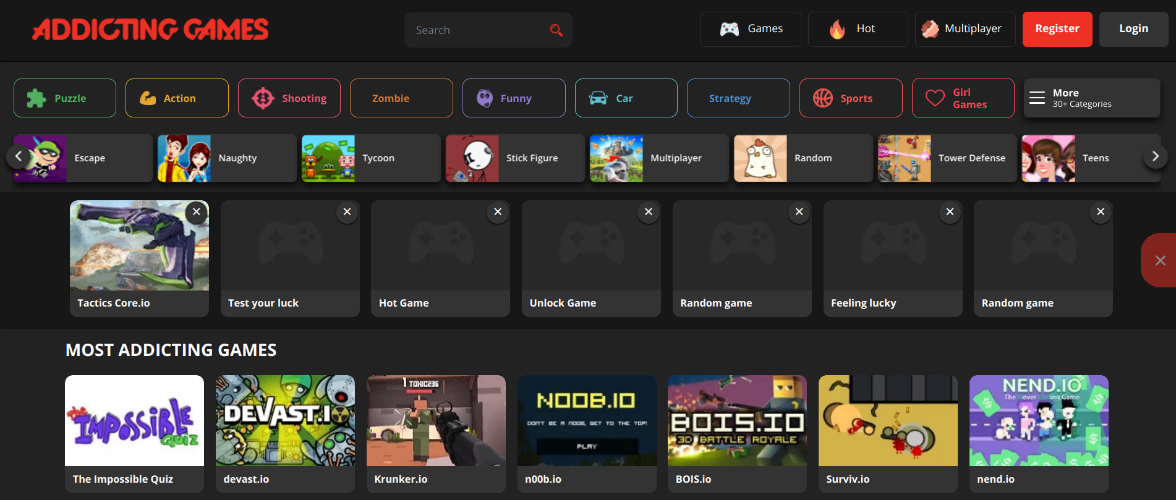Play n00b.io game
1176x500 pixels.
[x=587, y=433]
